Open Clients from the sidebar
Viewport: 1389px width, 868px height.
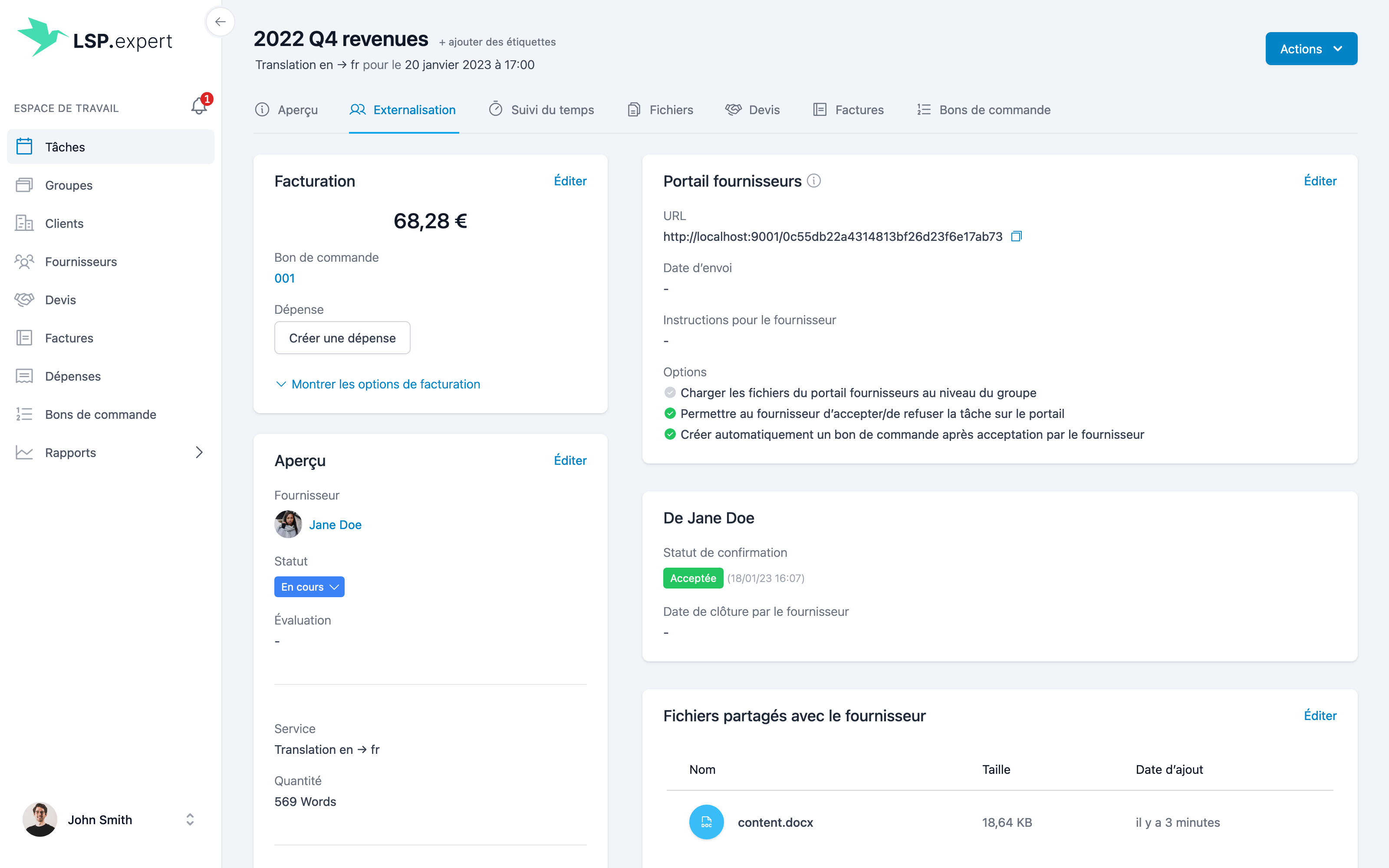(64, 224)
